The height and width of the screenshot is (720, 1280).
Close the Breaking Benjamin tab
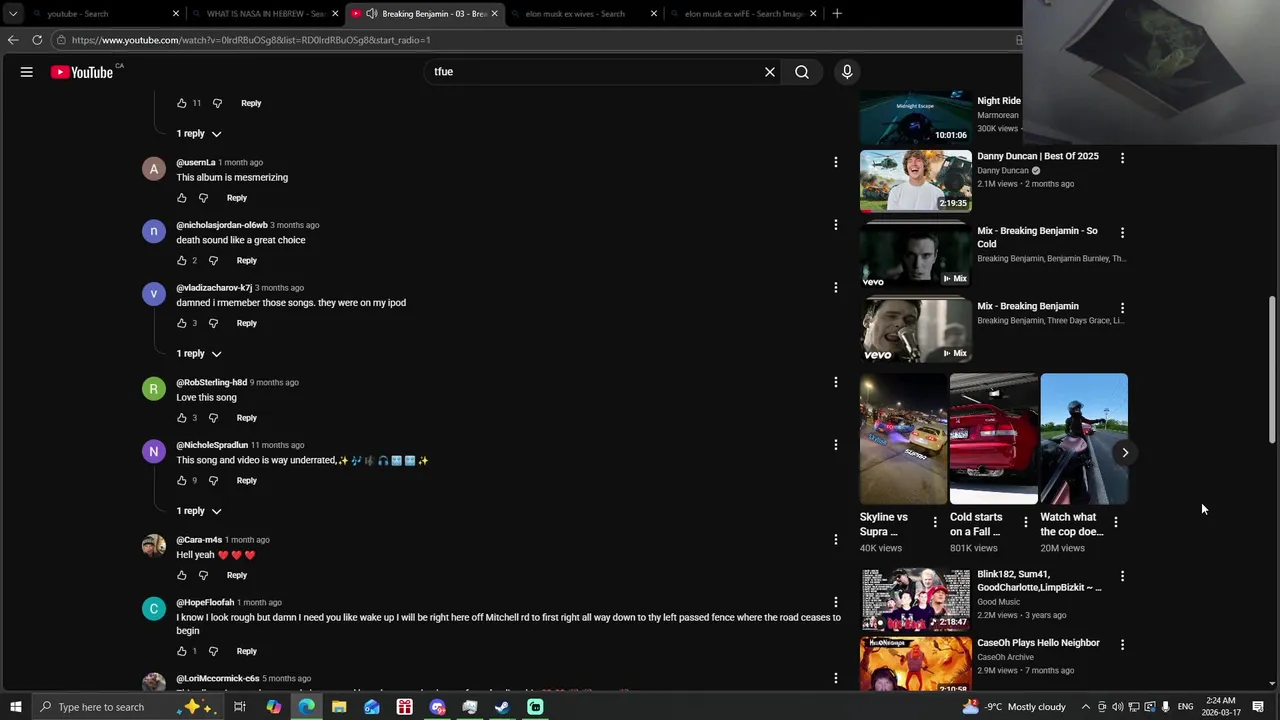(494, 14)
